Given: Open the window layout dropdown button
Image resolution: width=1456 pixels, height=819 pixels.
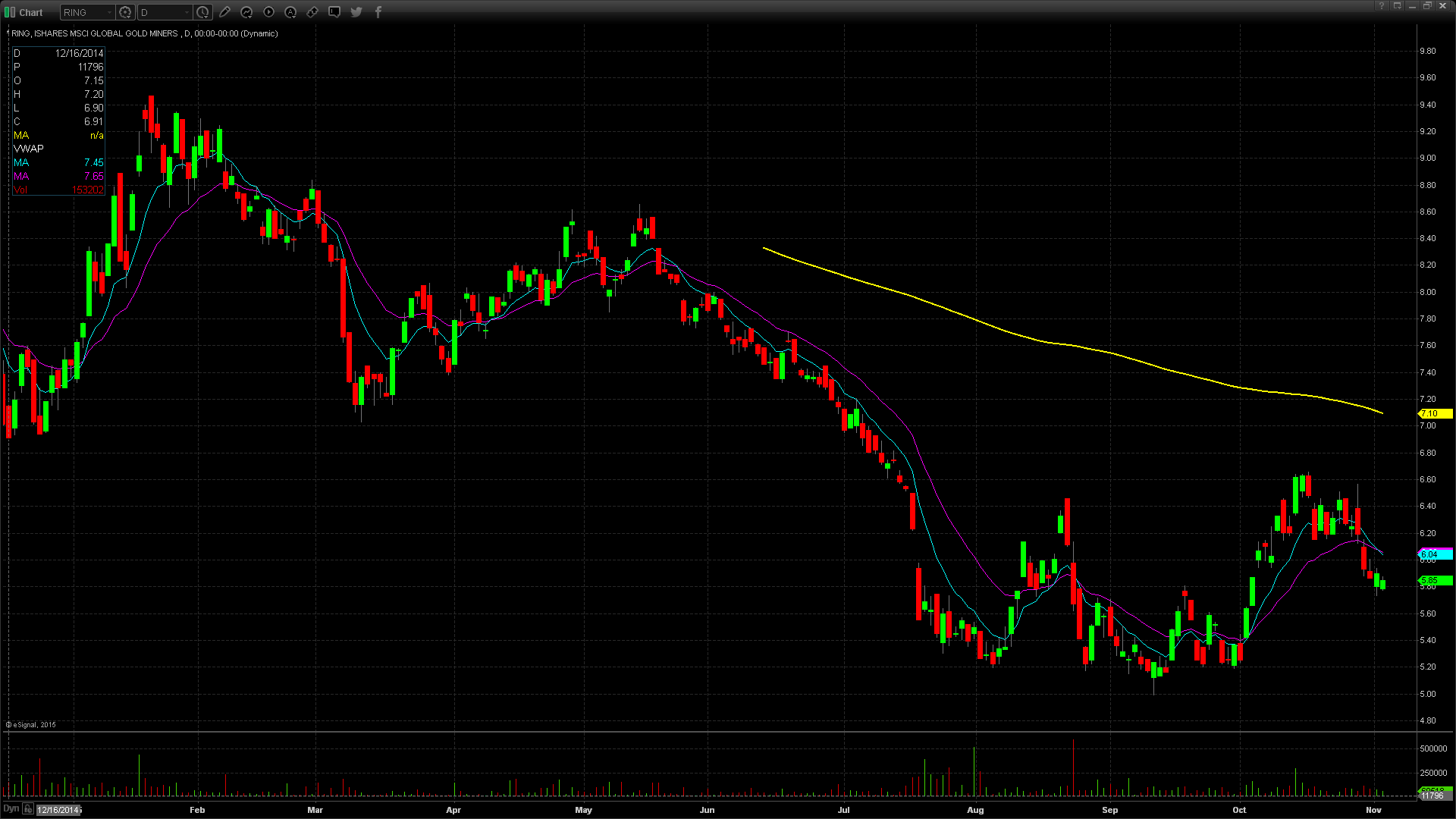Looking at the screenshot, I should pyautogui.click(x=1398, y=6).
